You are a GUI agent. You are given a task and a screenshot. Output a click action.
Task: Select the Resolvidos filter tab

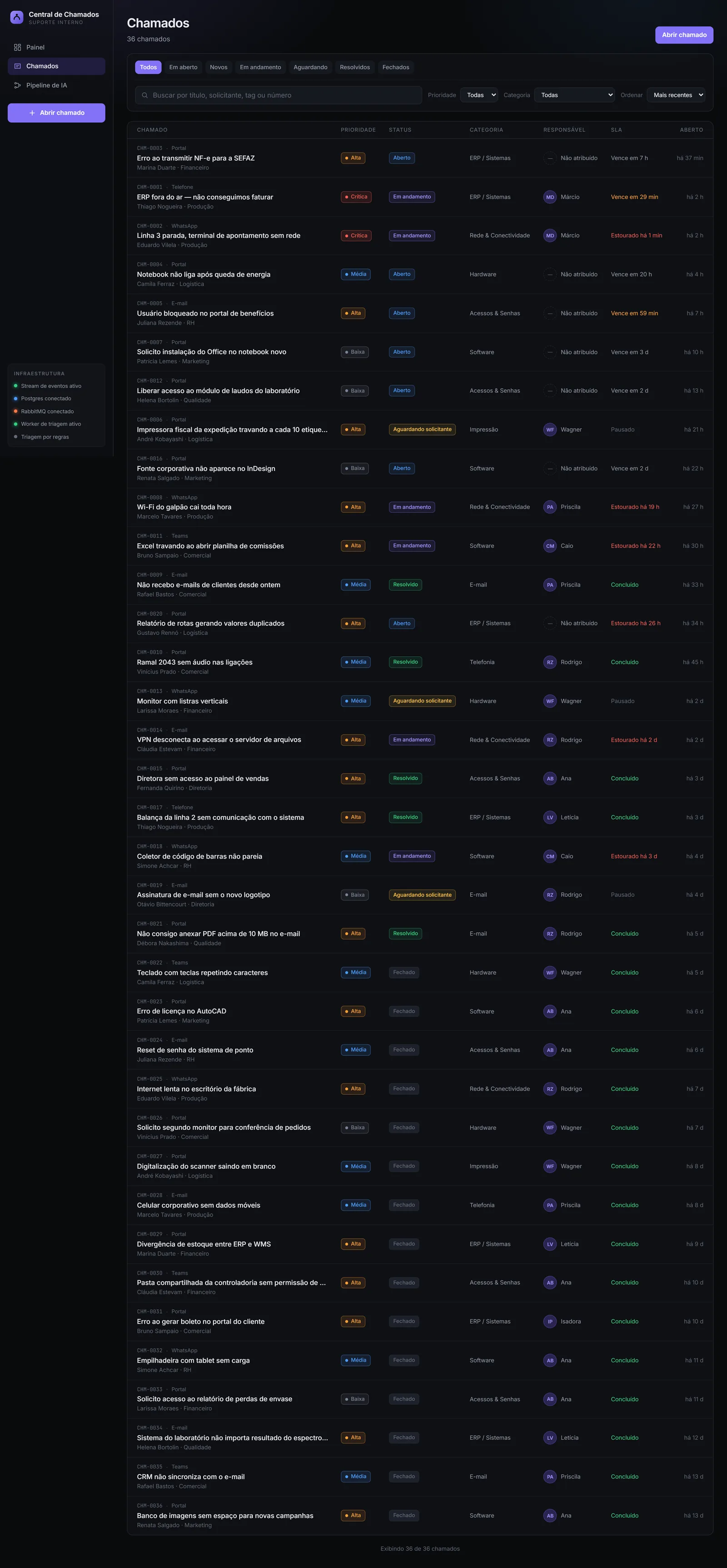tap(355, 68)
